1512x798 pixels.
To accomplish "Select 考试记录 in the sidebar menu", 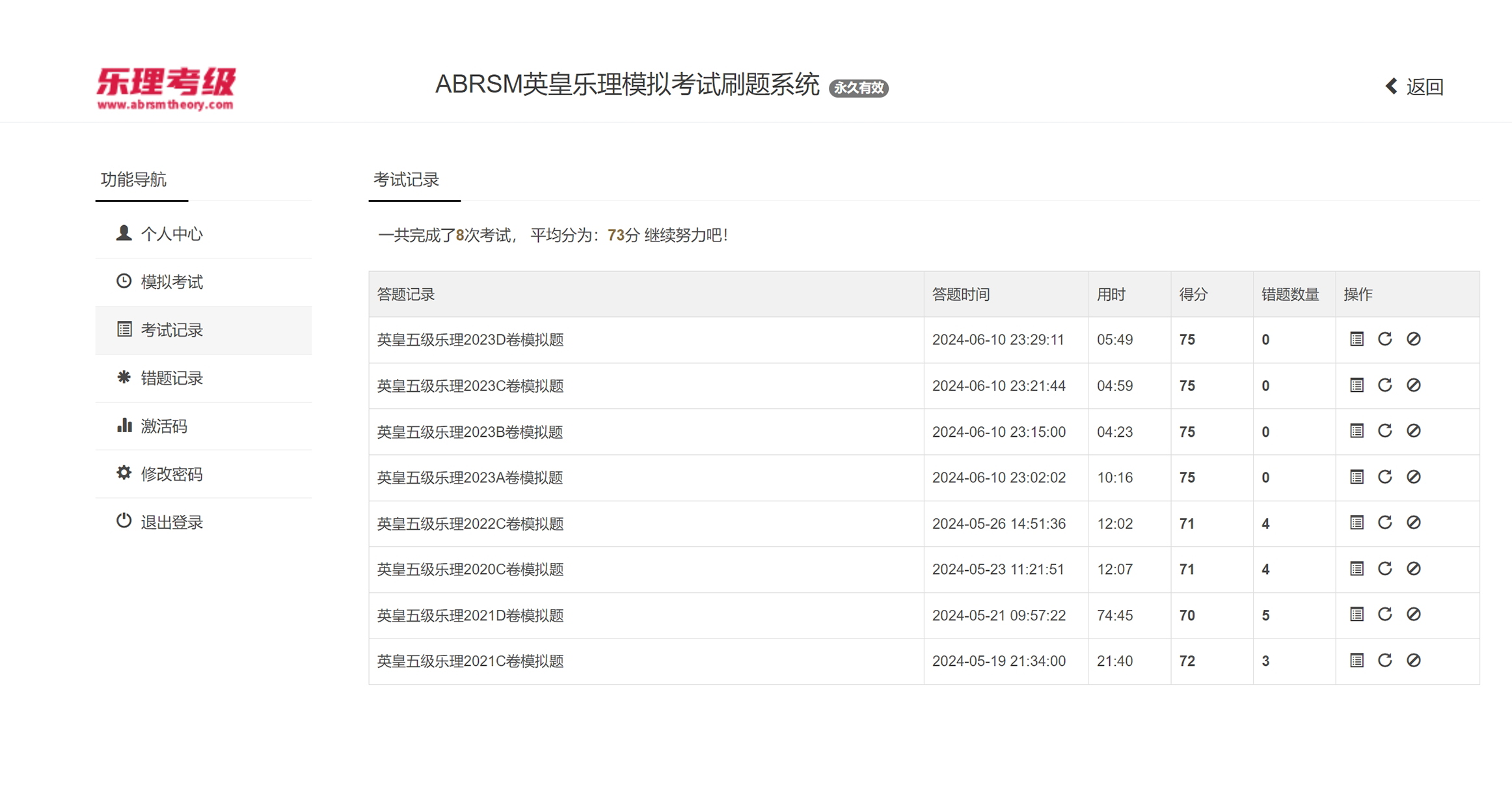I will point(204,331).
